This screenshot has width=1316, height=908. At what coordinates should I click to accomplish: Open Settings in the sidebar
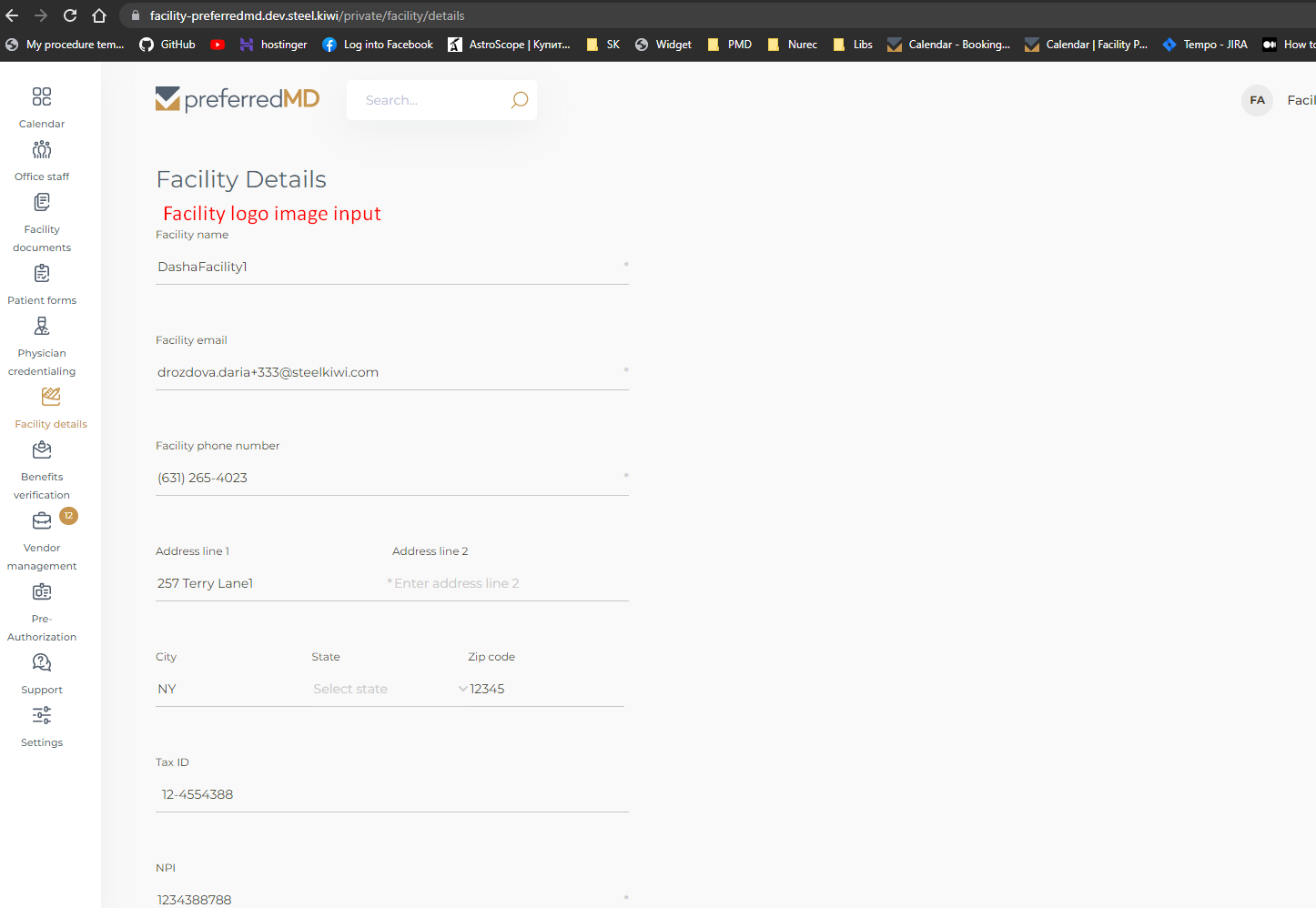pyautogui.click(x=42, y=716)
